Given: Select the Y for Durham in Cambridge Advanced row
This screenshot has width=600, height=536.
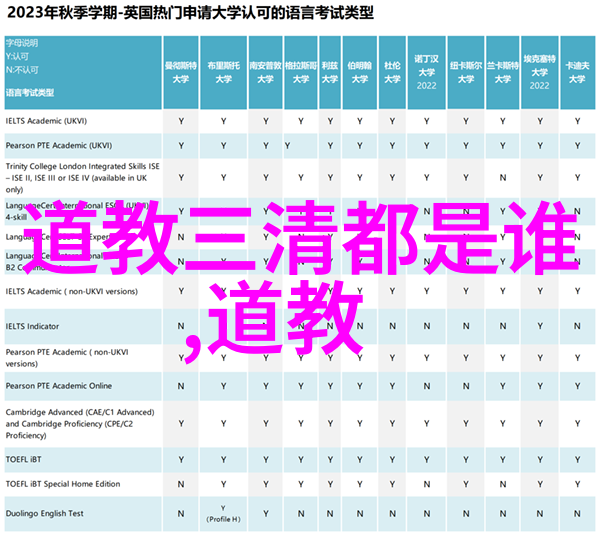Looking at the screenshot, I should (x=392, y=424).
